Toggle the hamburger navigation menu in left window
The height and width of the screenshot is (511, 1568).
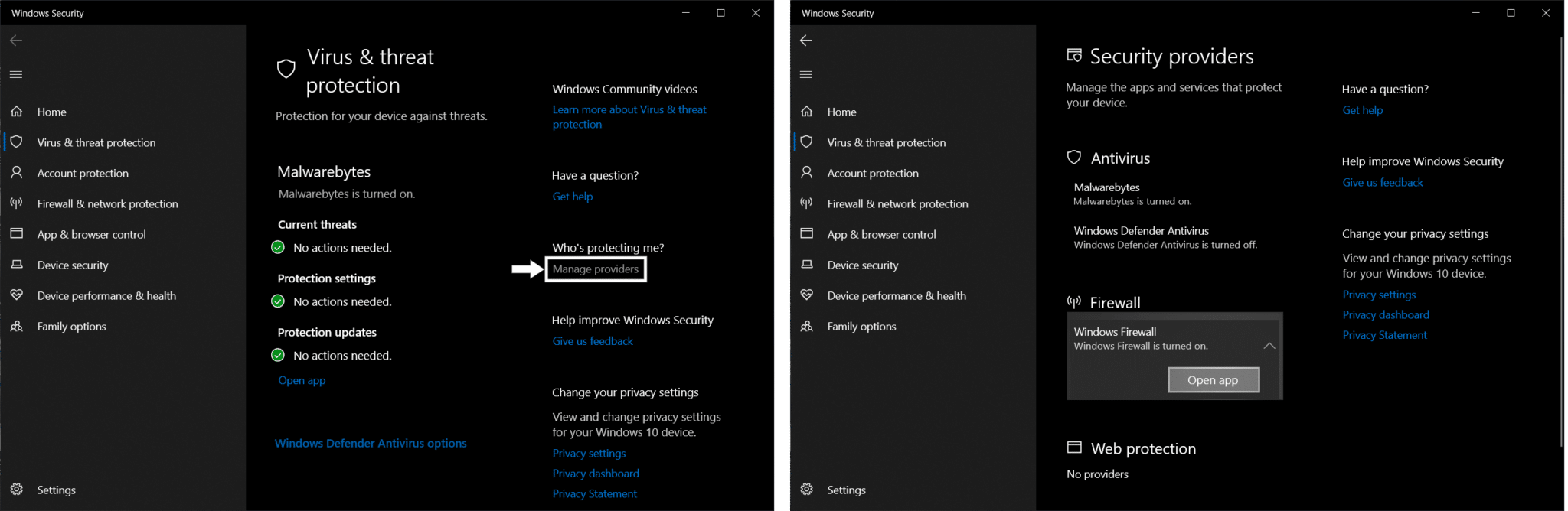16,74
